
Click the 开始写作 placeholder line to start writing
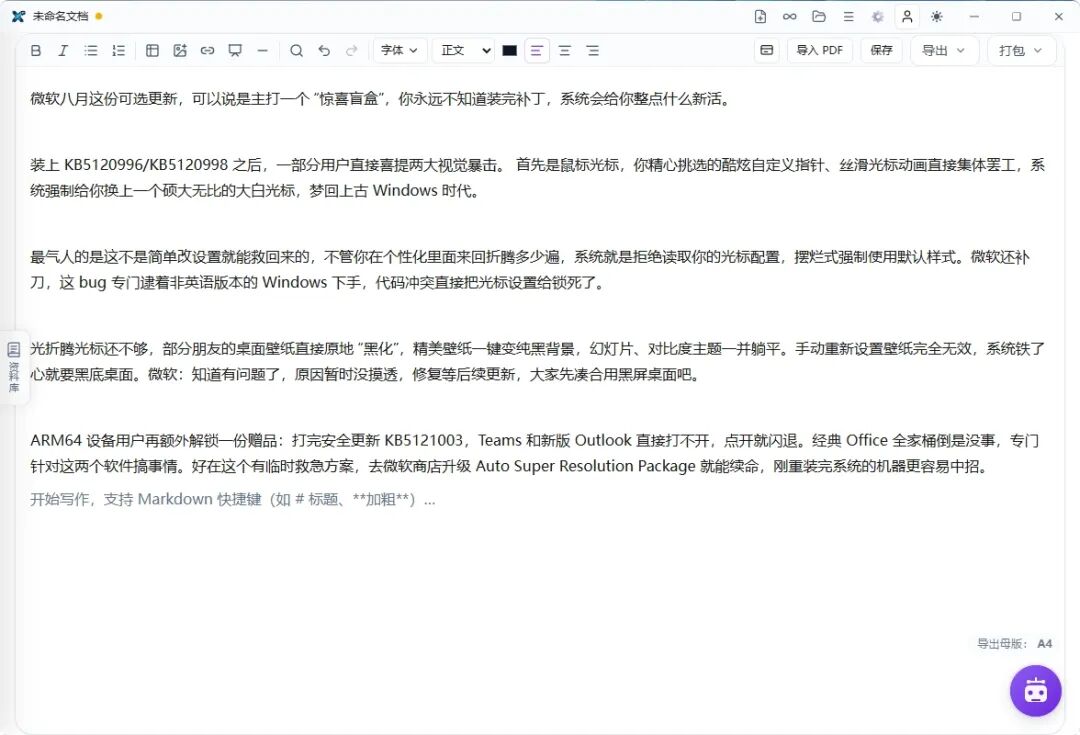click(233, 499)
